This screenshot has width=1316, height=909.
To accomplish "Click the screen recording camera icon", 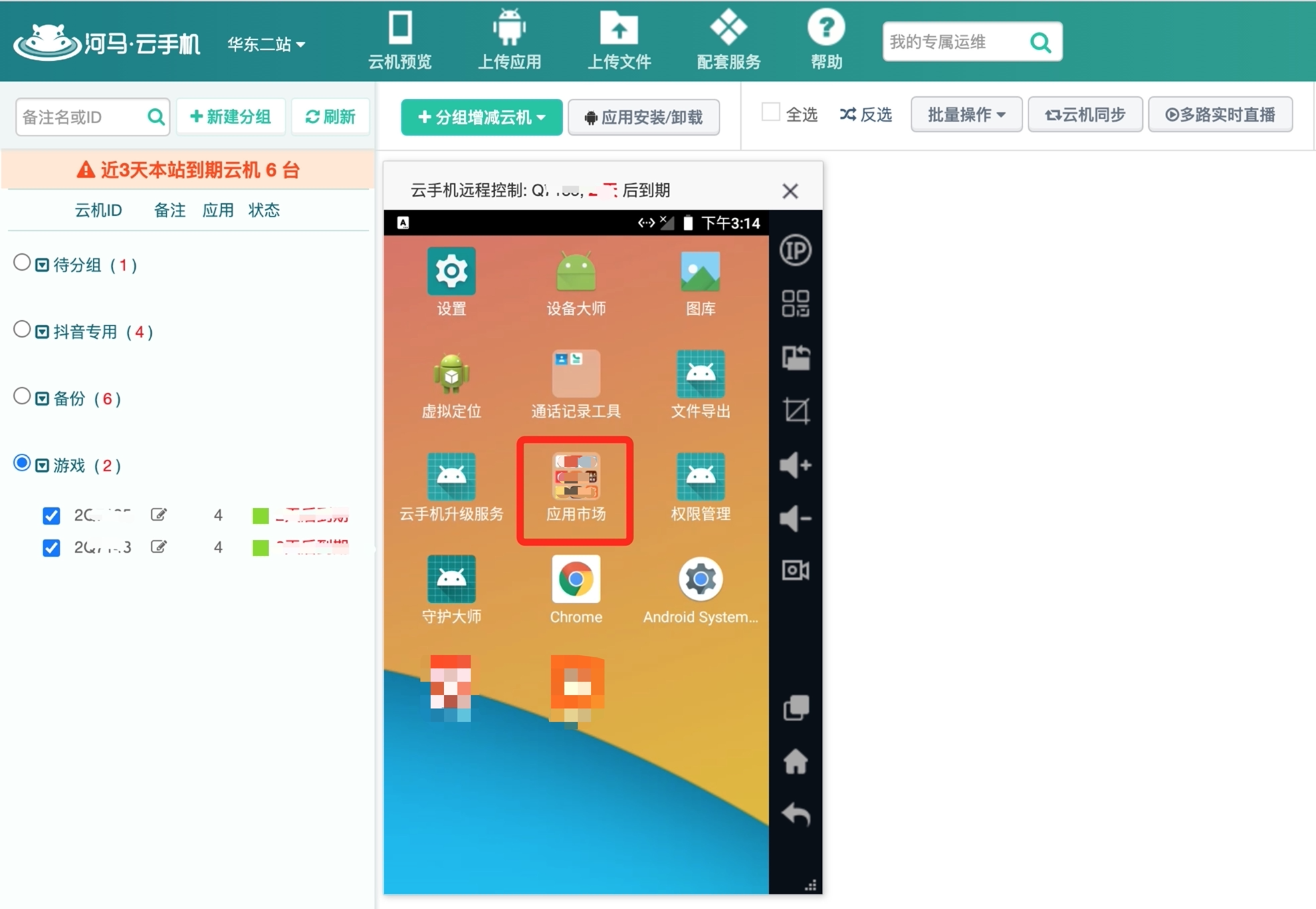I will (x=795, y=570).
